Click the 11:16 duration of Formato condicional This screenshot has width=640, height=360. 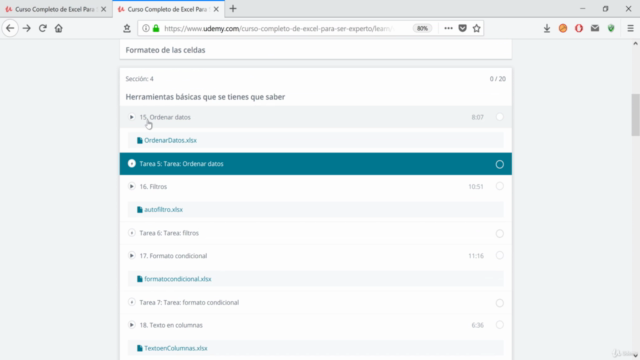476,256
